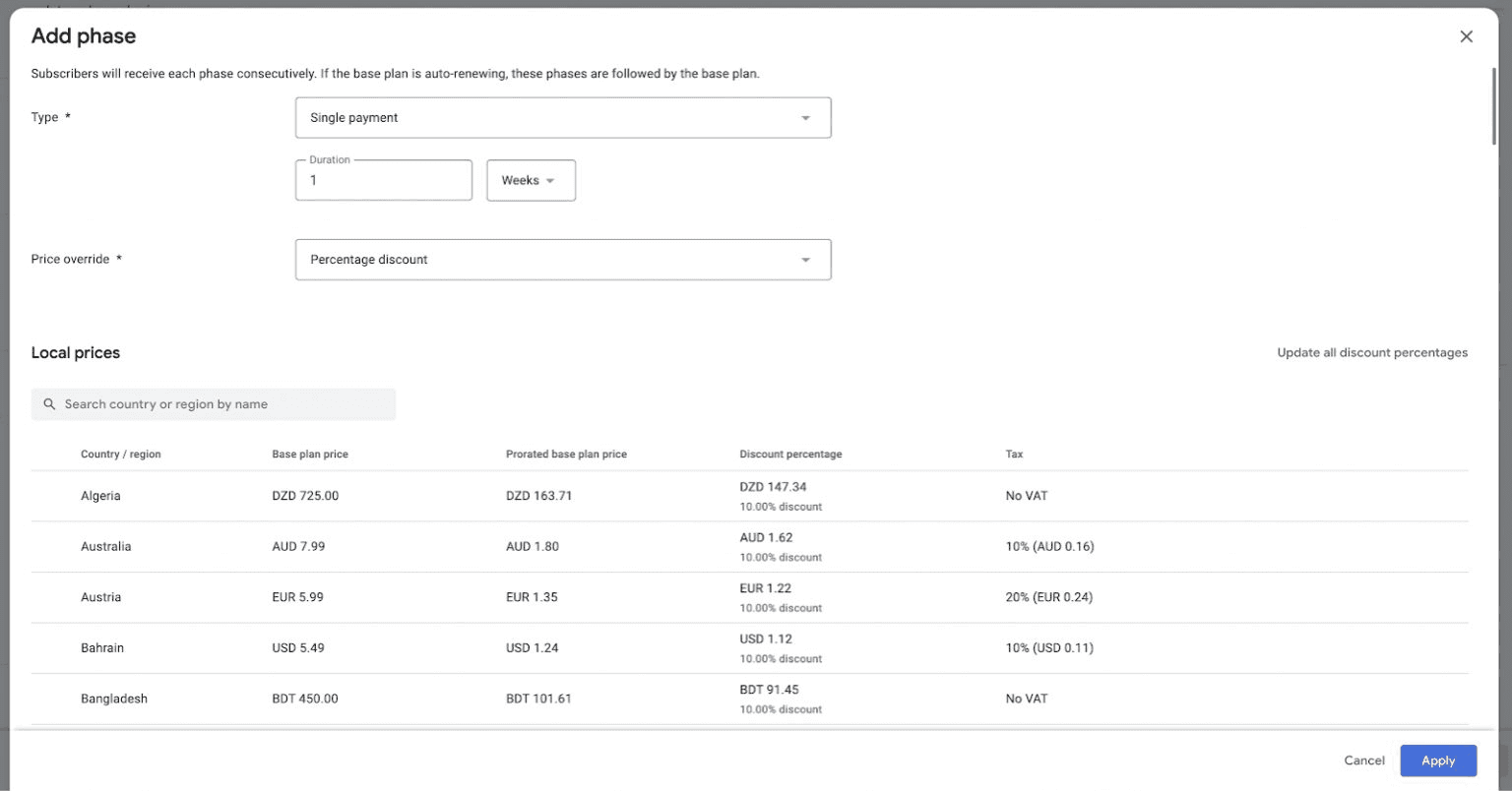Click Update all discount percentages
The image size is (1512, 791).
tap(1372, 352)
